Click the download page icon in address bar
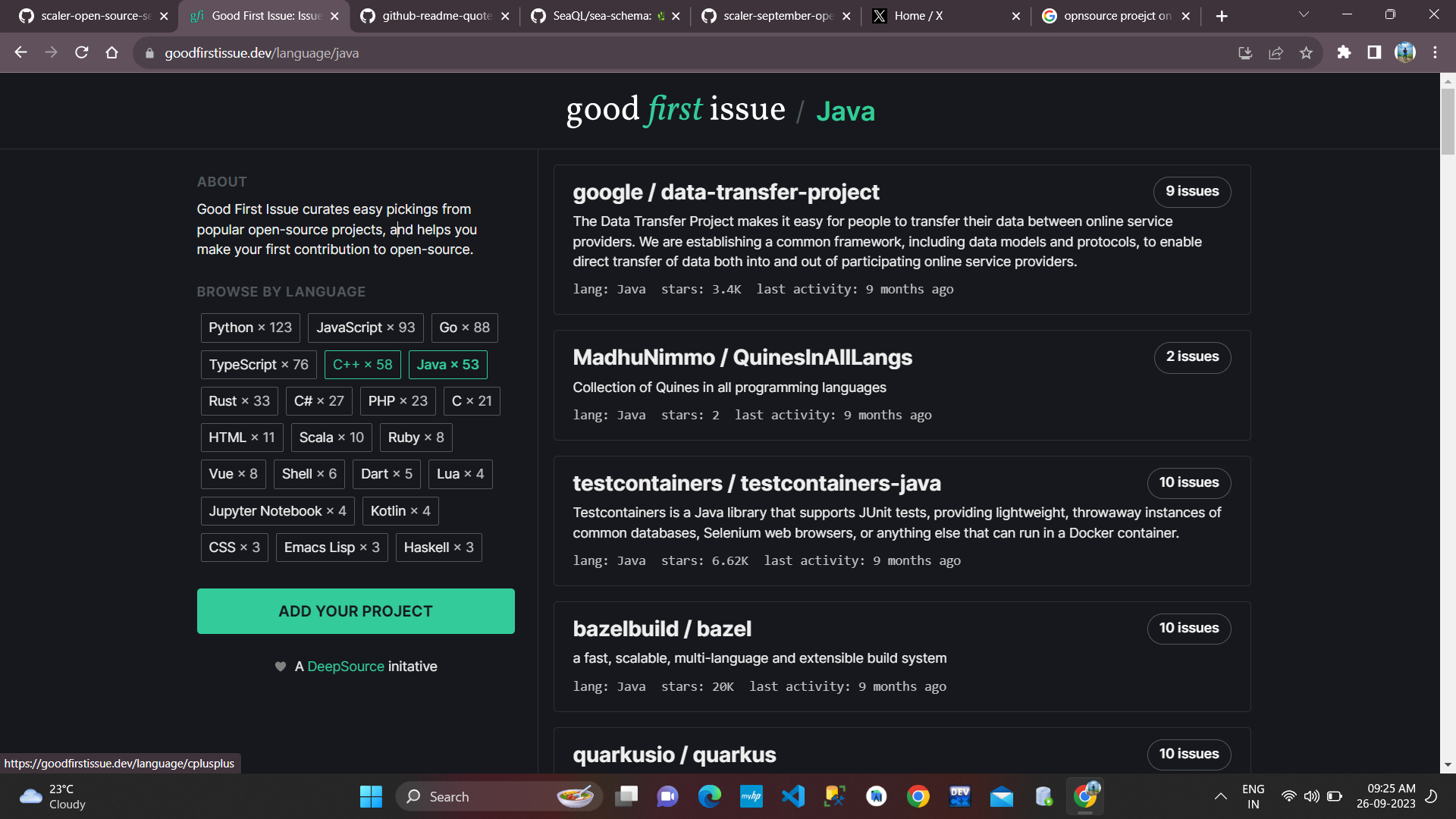This screenshot has height=819, width=1456. point(1246,53)
